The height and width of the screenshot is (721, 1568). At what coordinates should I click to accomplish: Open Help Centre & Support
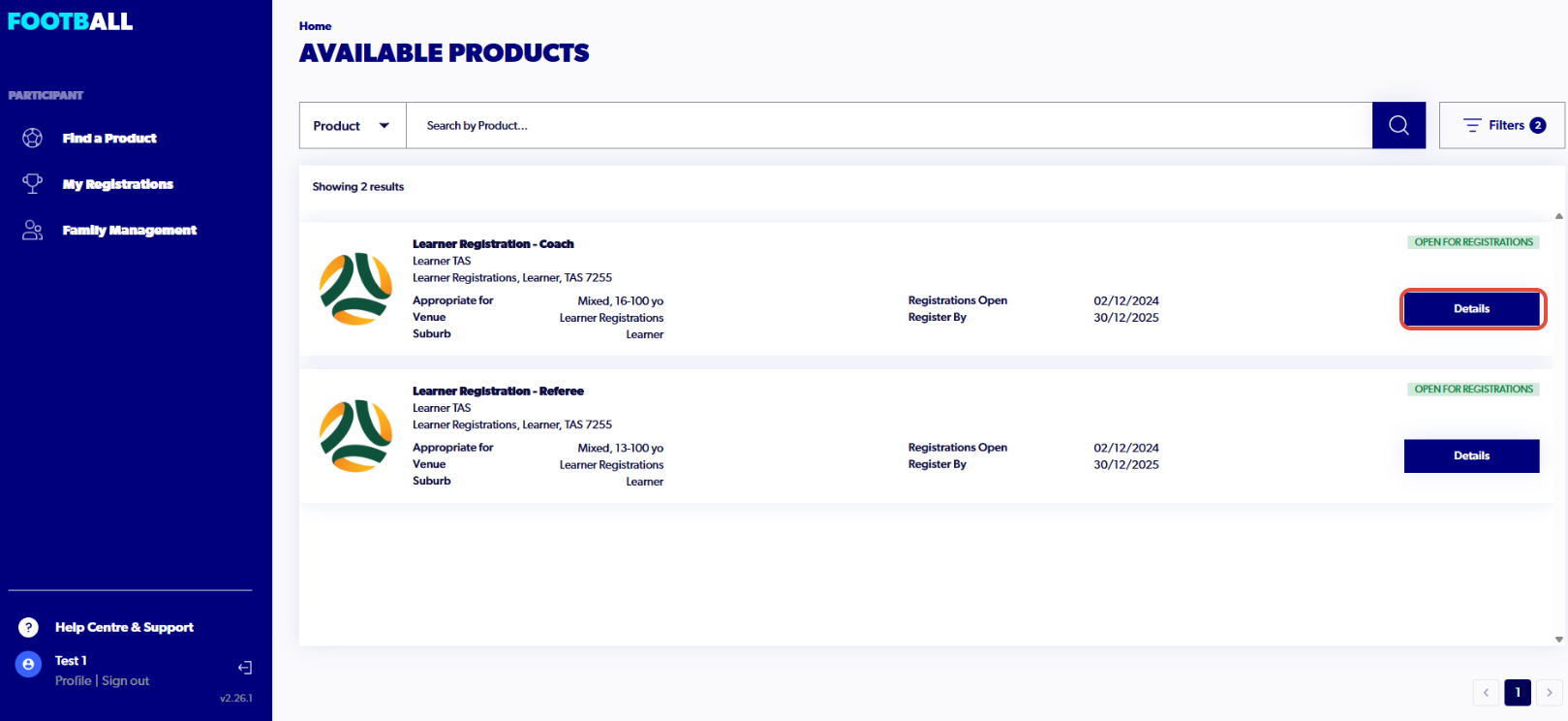[x=124, y=627]
